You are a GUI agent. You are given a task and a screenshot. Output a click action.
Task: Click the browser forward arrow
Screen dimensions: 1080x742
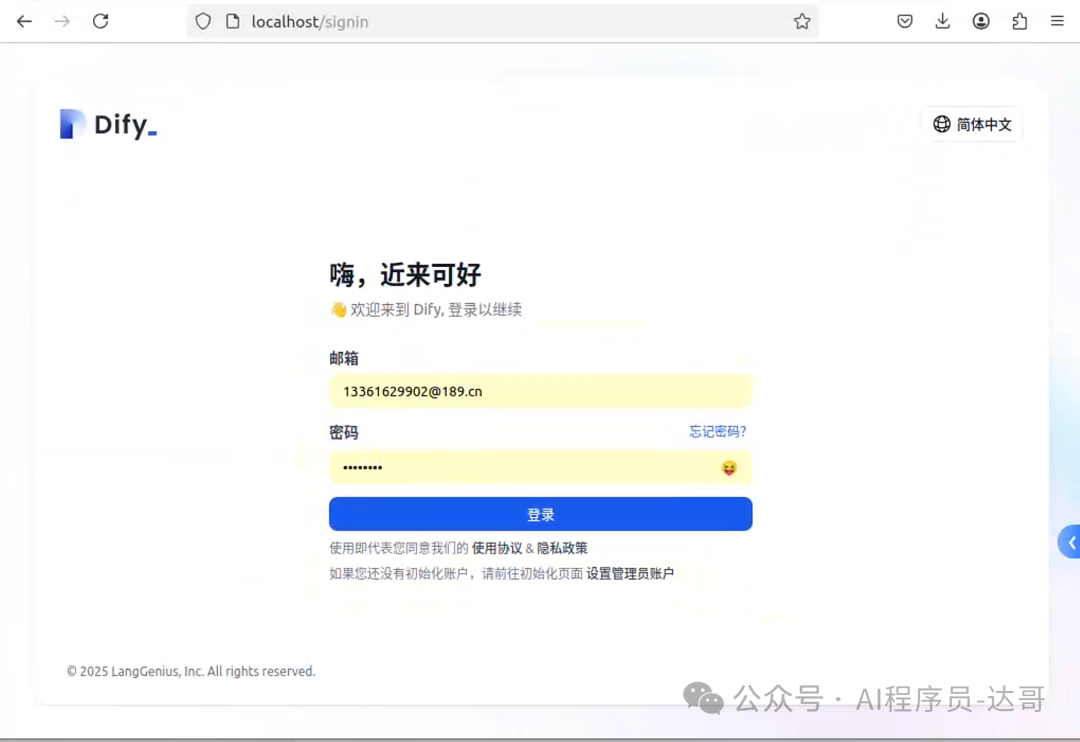coord(62,21)
